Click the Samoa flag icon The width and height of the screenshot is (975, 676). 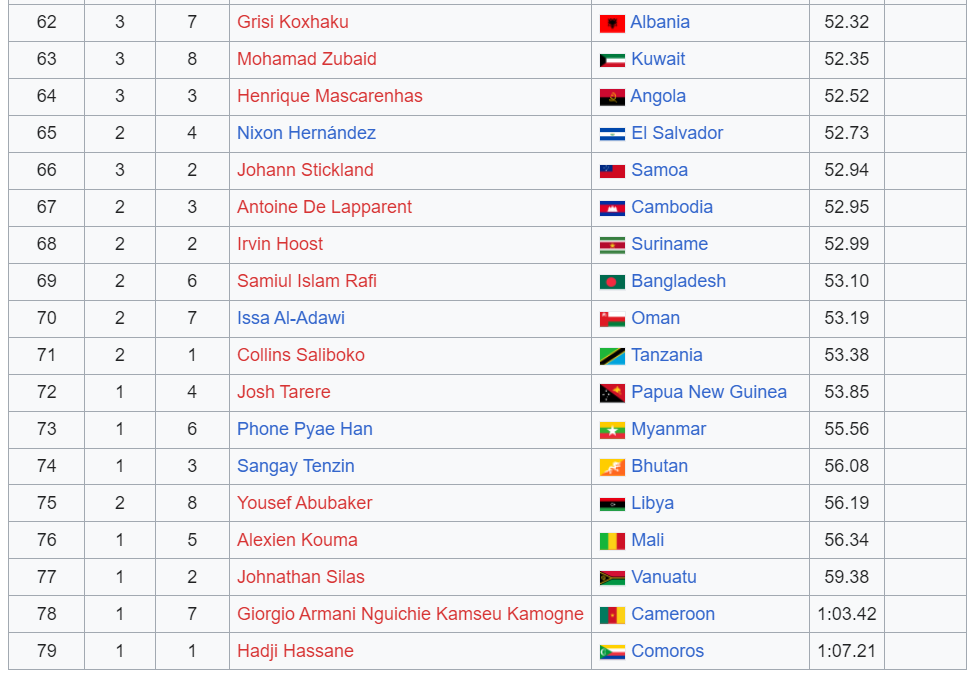point(612,171)
